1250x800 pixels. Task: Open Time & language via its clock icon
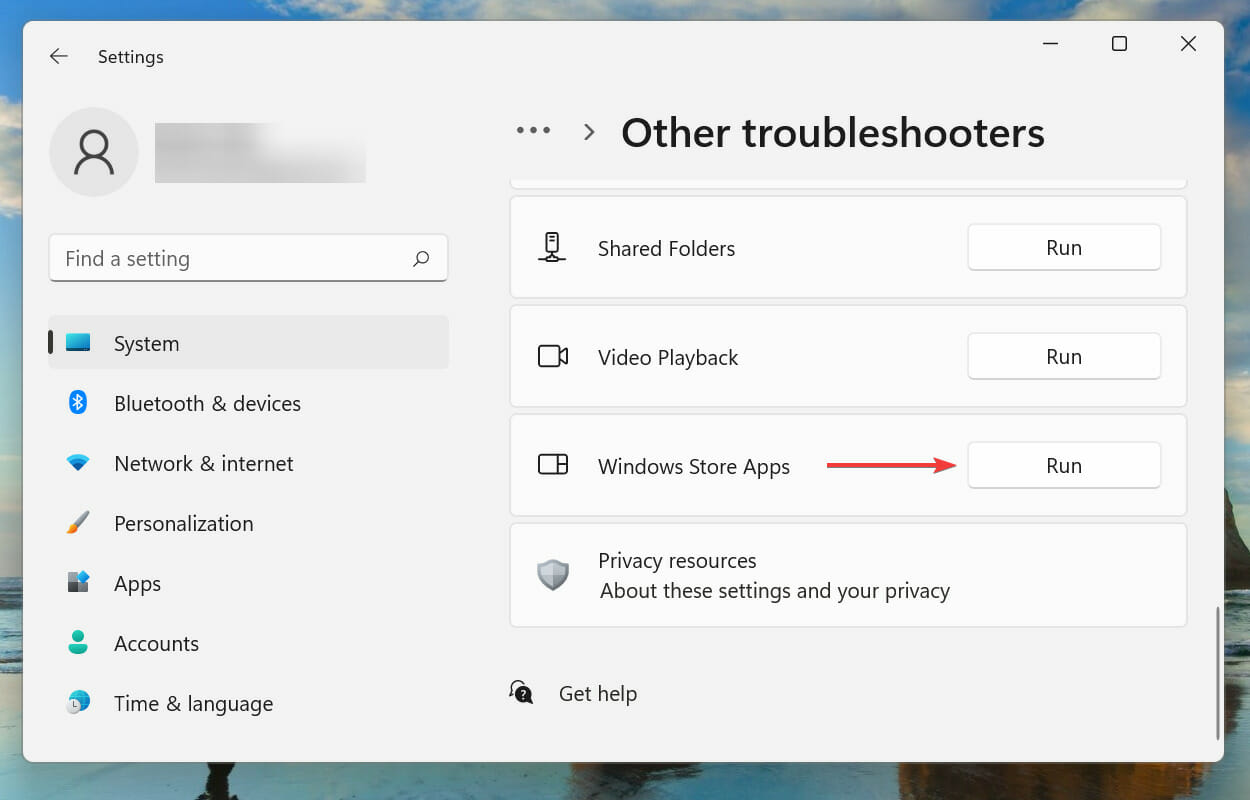click(x=78, y=703)
